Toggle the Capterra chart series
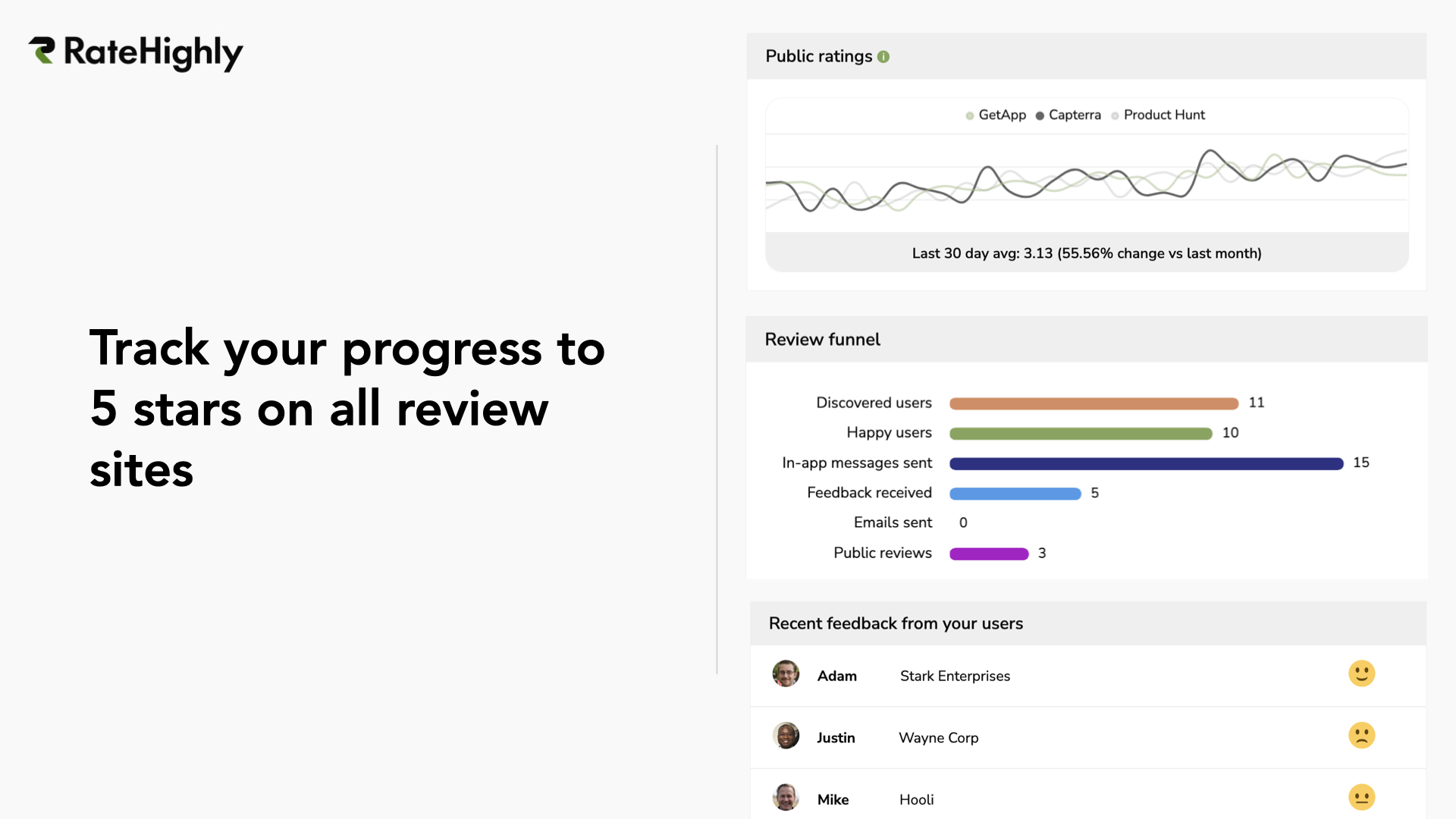 click(1068, 115)
